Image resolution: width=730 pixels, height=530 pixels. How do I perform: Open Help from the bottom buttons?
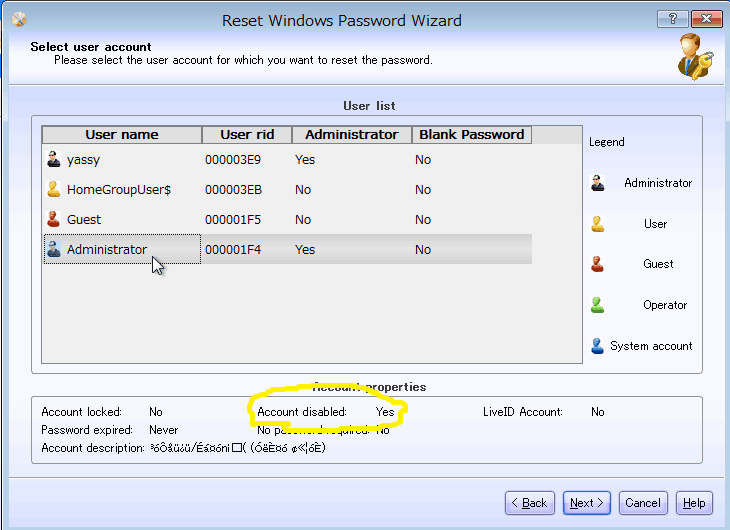click(x=694, y=503)
